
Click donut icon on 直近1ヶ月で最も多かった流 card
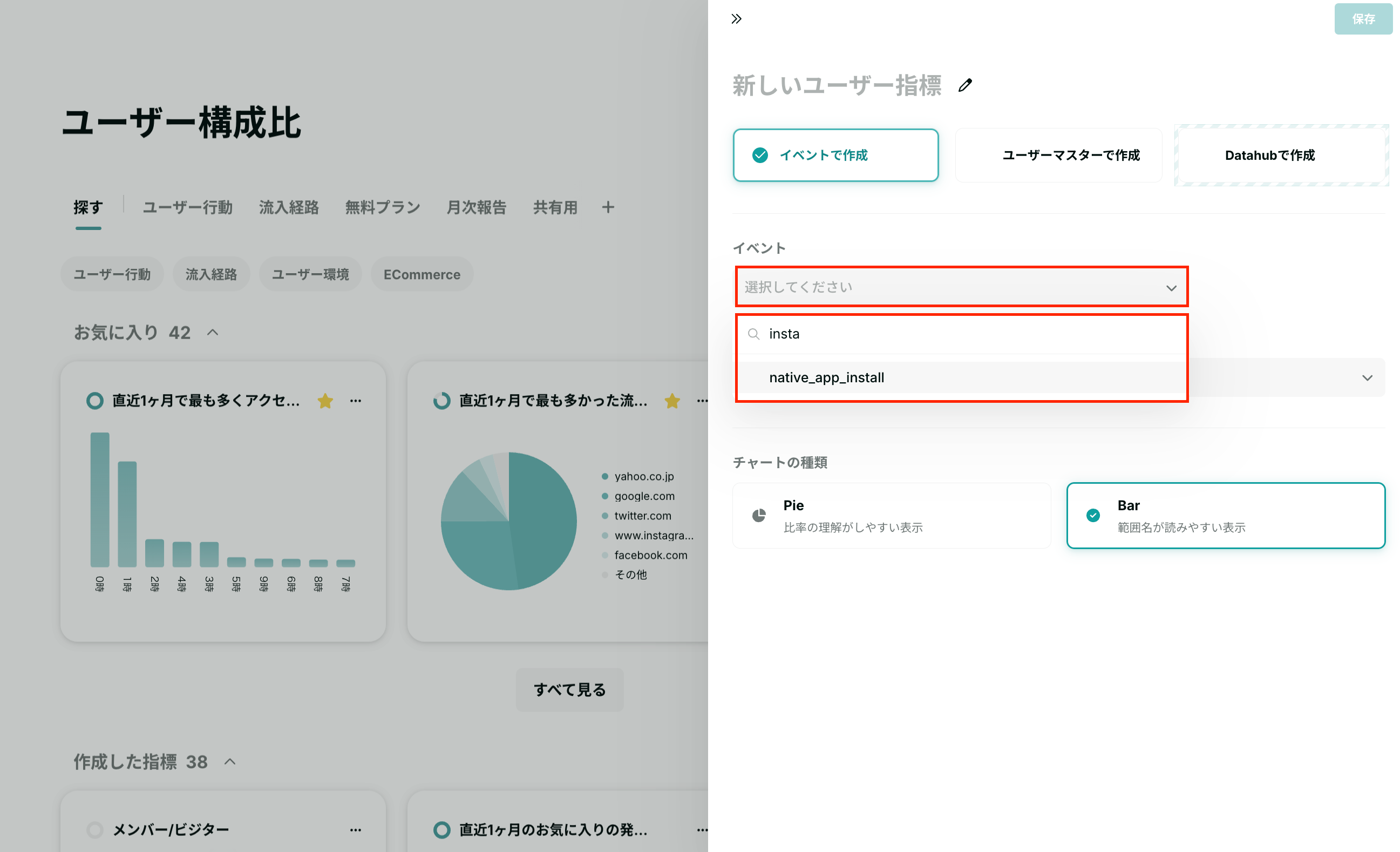[441, 401]
